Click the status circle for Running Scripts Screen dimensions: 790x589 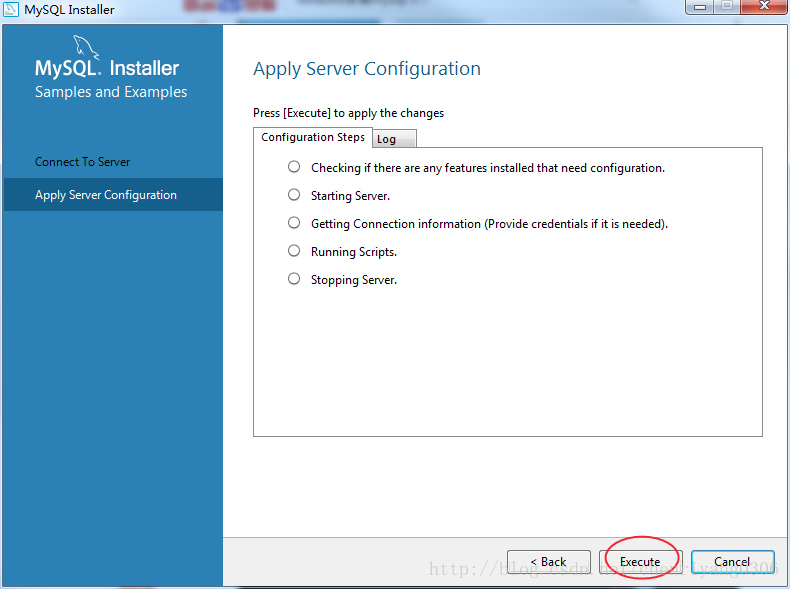[294, 250]
